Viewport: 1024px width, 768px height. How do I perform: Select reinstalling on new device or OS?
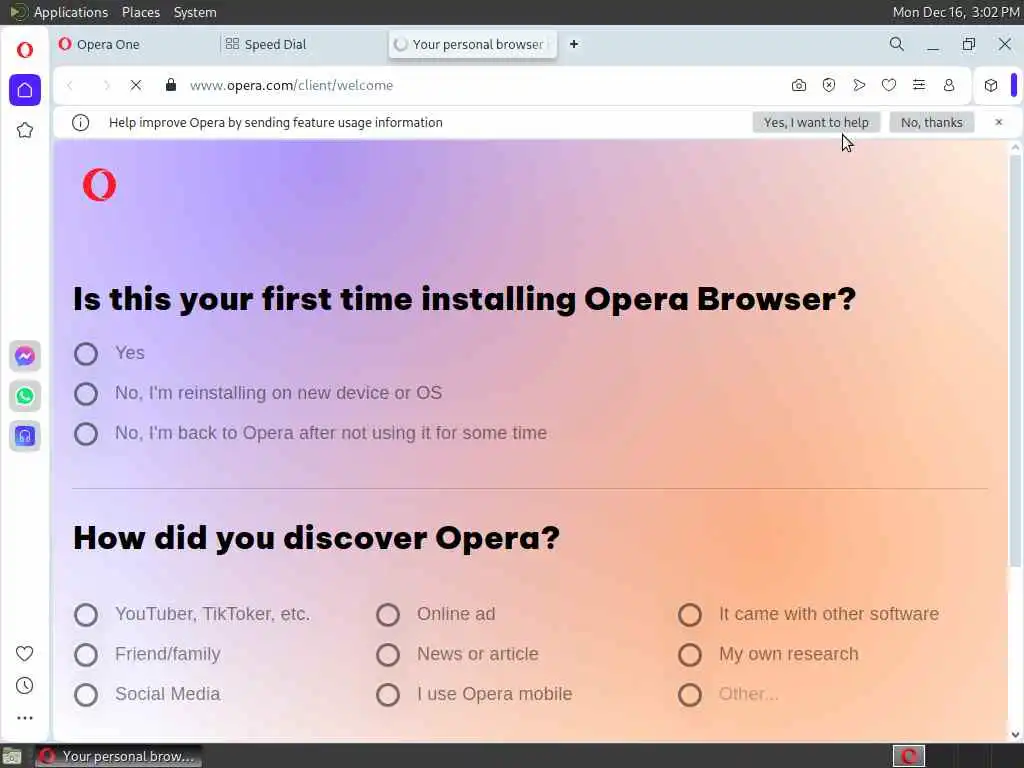[x=86, y=394]
